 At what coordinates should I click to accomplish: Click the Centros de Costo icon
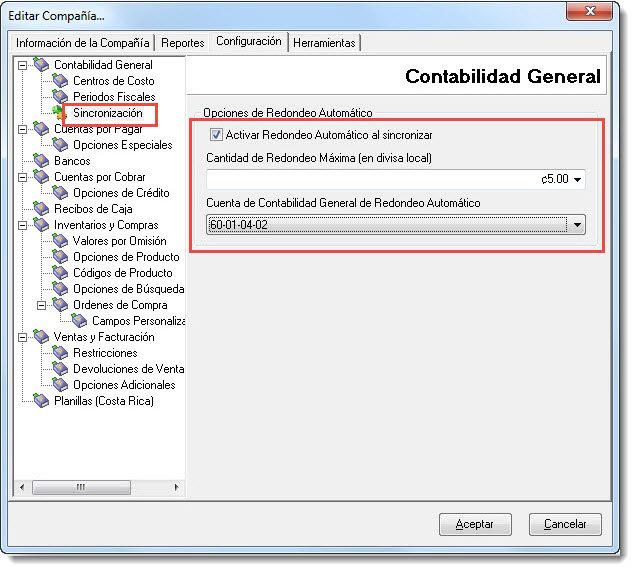click(60, 81)
